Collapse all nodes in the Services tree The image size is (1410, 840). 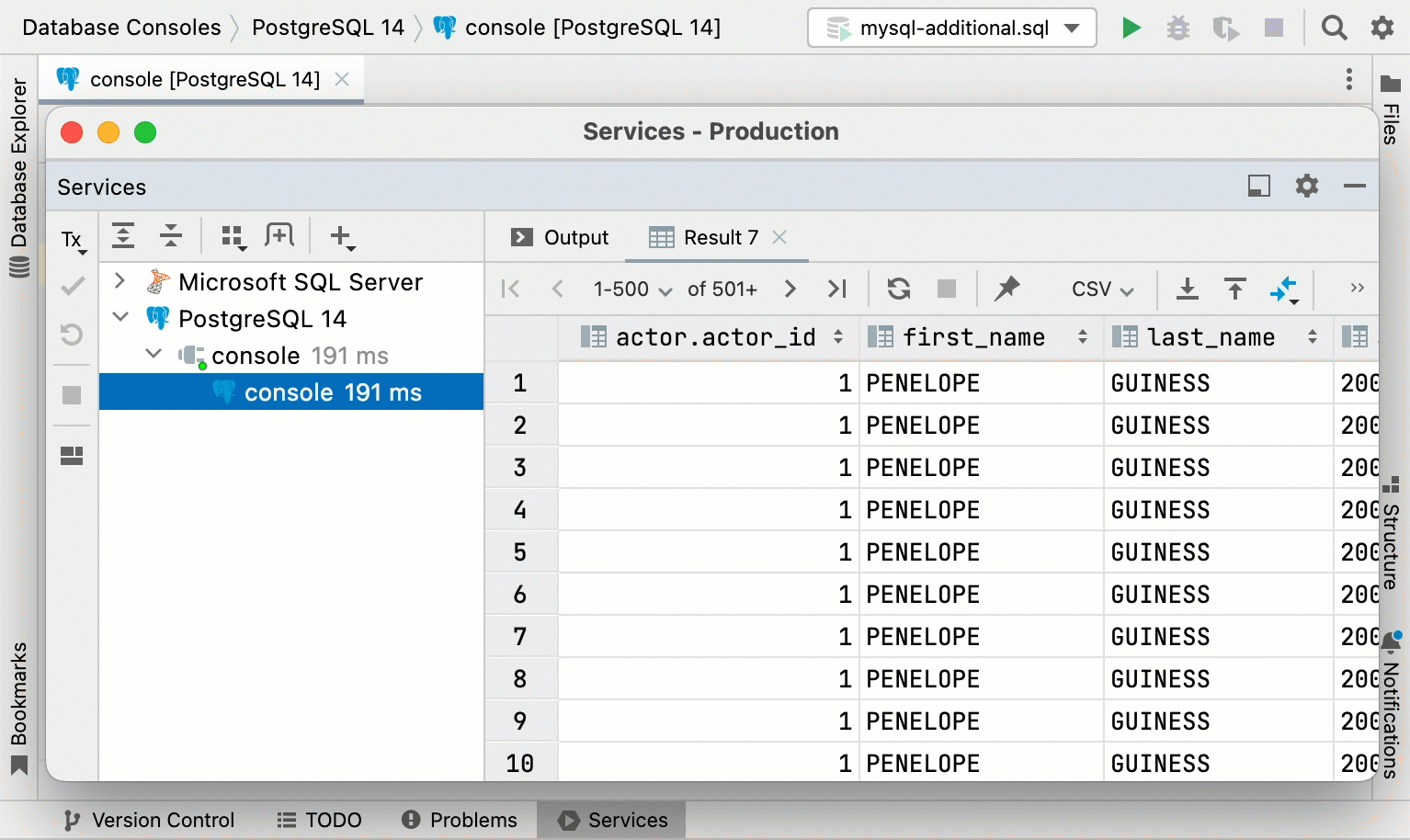(x=170, y=236)
